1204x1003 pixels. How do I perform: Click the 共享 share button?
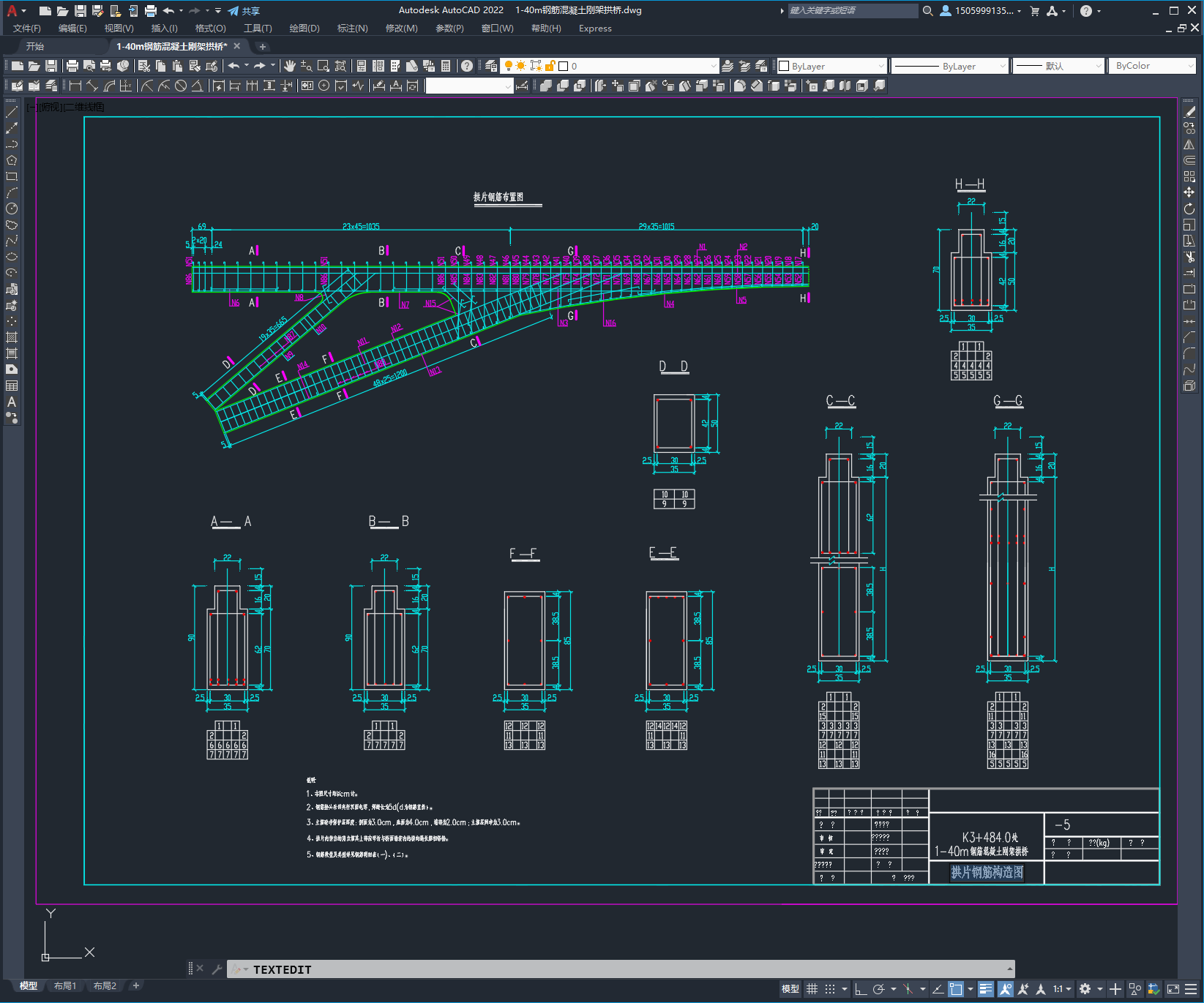[244, 11]
